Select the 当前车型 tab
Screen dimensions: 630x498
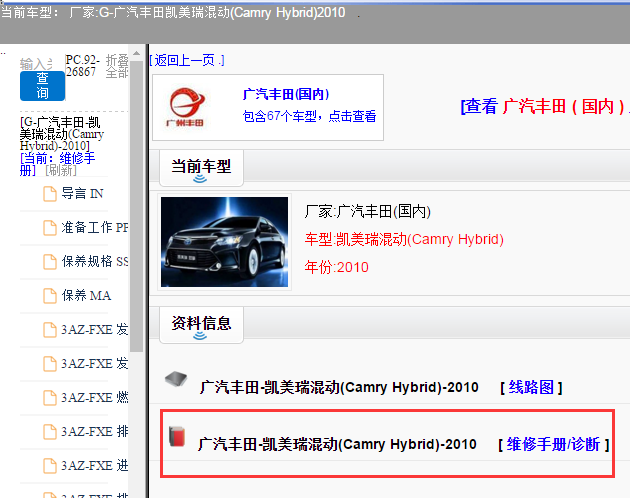(x=201, y=168)
